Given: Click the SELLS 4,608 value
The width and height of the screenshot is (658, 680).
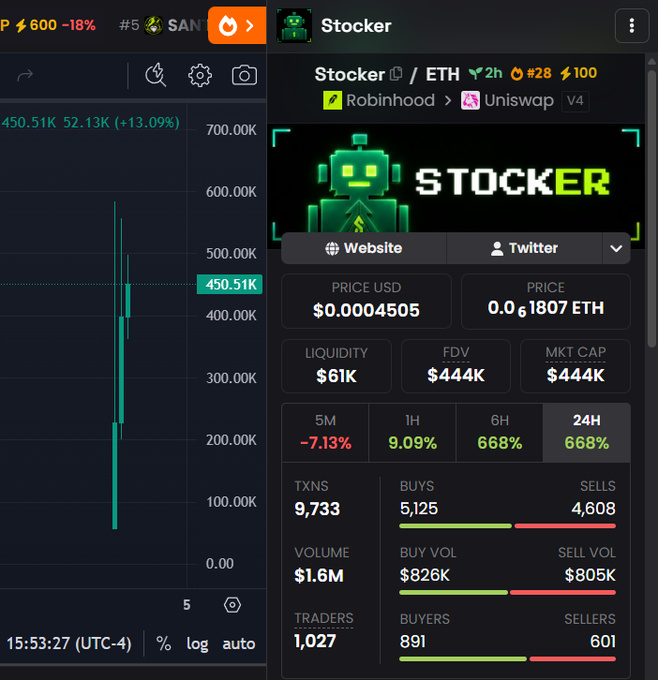Looking at the screenshot, I should click(593, 508).
